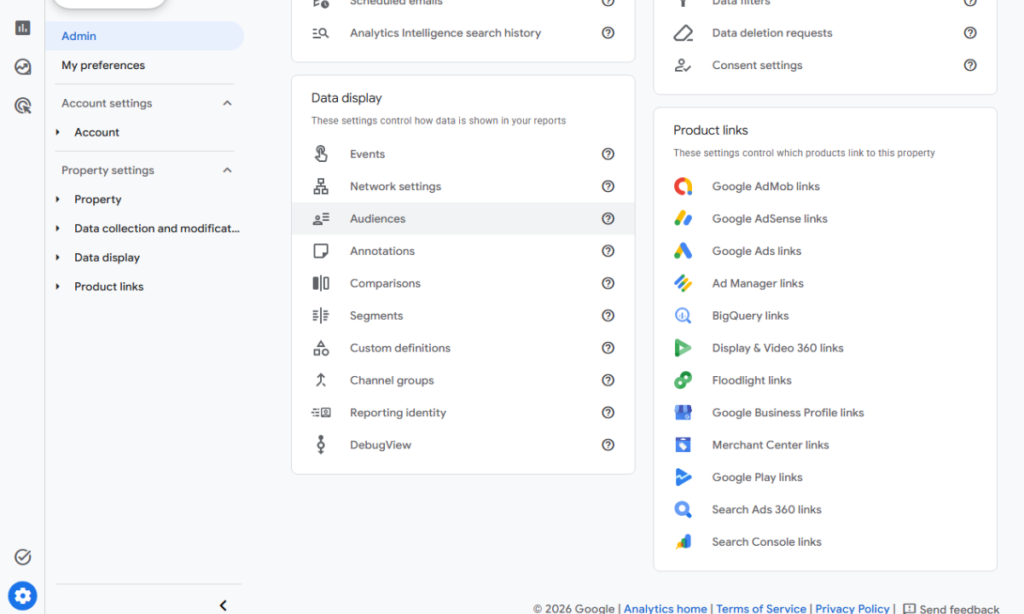Click the Google Business Profile icon
1024x614 pixels.
point(683,413)
